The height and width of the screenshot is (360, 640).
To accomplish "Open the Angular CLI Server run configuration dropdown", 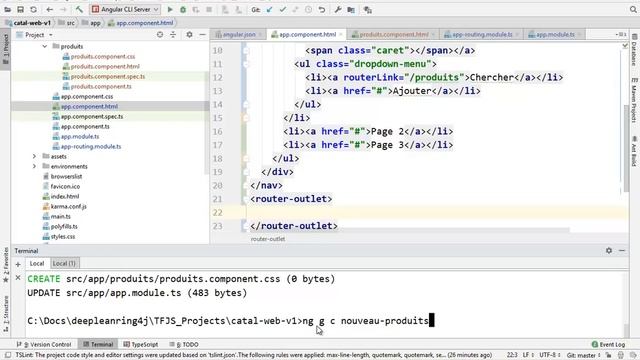I will [125, 9].
